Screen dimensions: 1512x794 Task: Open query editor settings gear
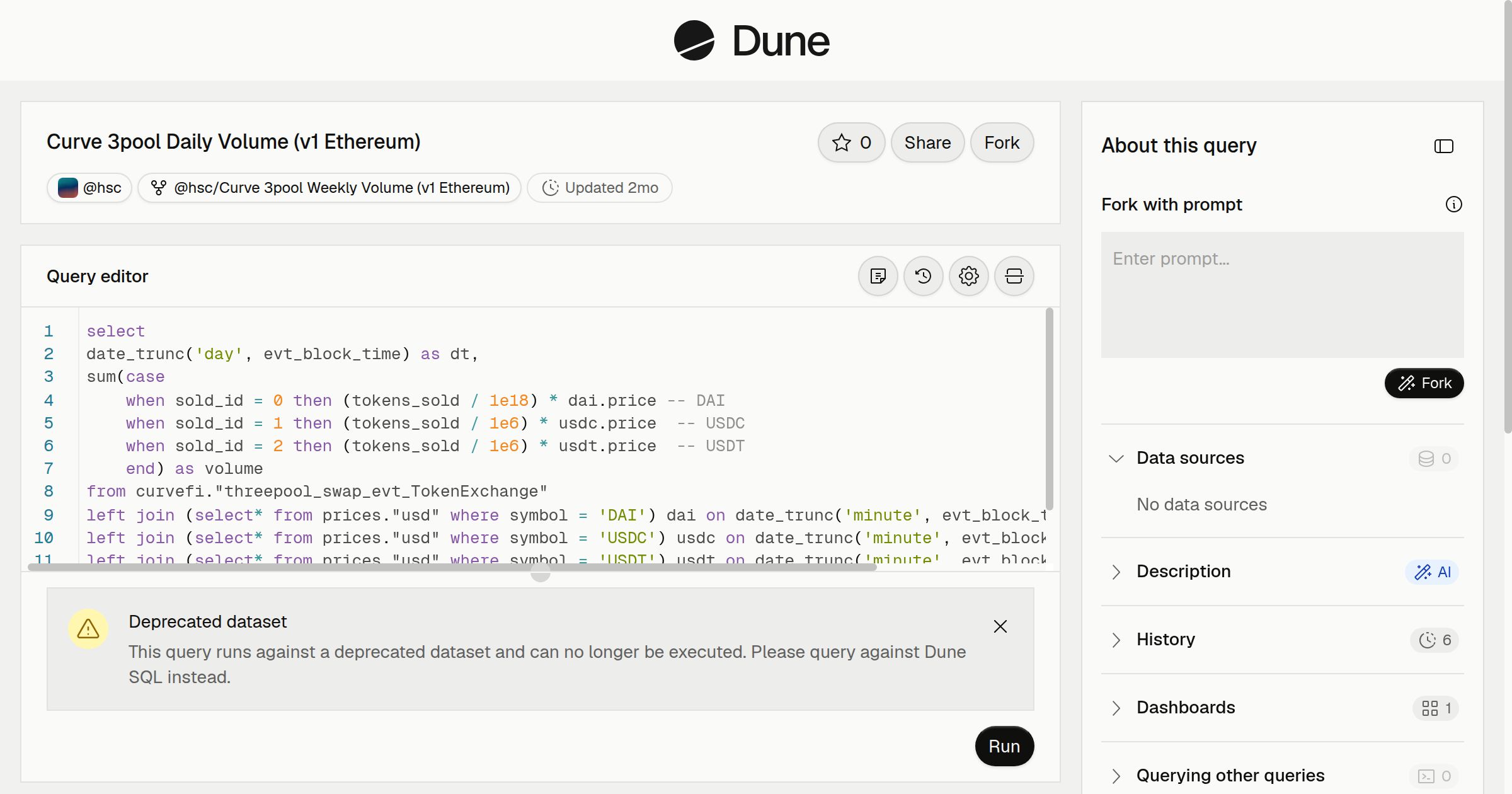click(x=968, y=276)
